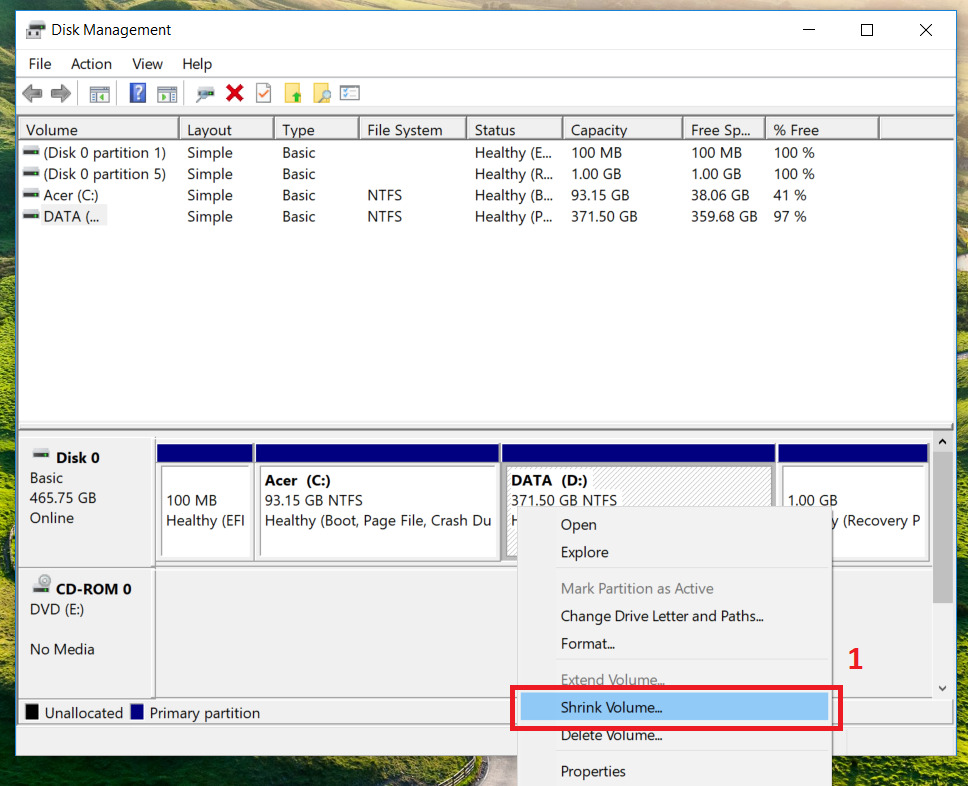This screenshot has height=786, width=968.
Task: Select the Acer (C:) partition block
Action: click(377, 502)
